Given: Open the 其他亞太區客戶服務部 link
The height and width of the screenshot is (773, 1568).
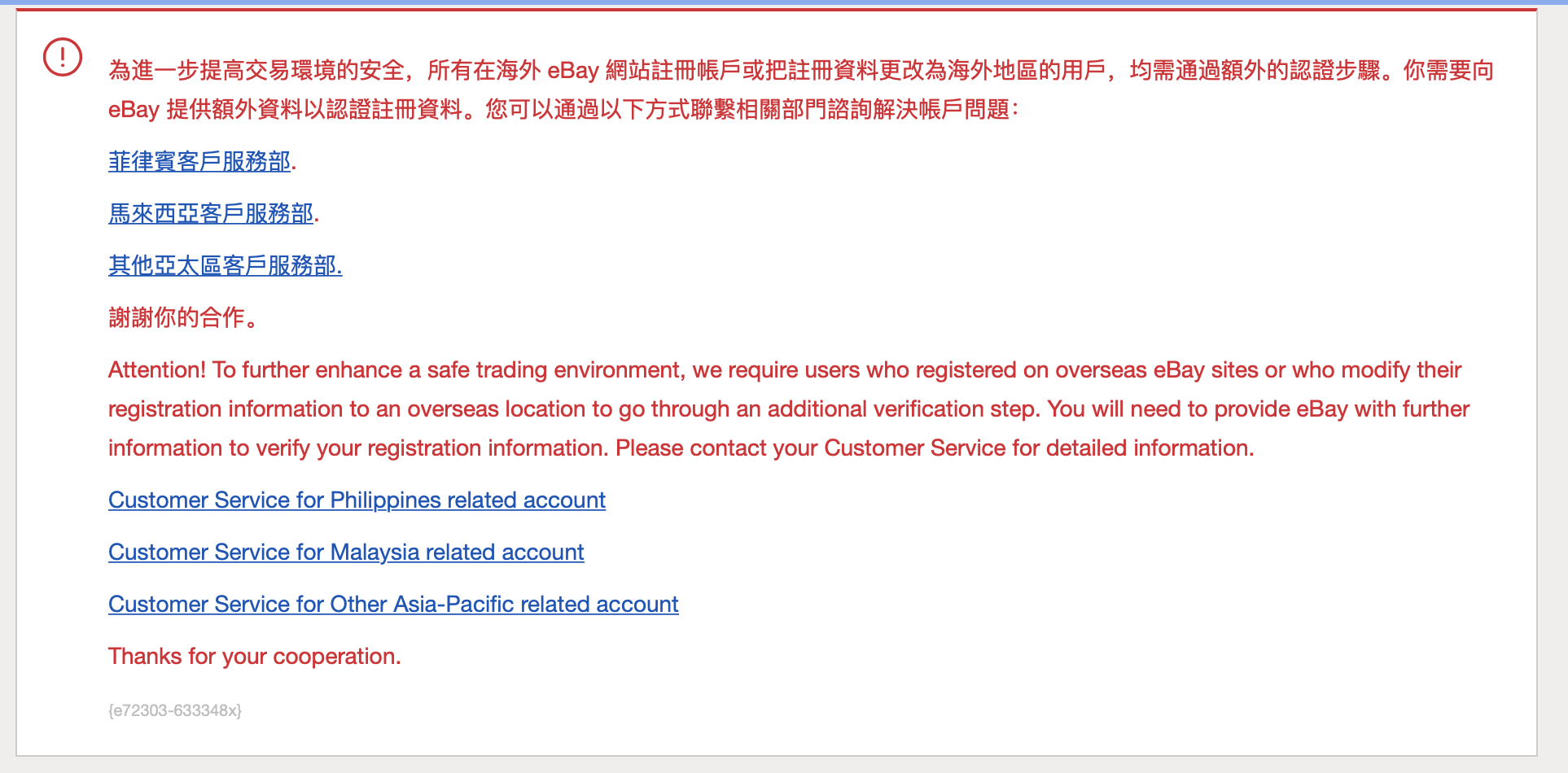Looking at the screenshot, I should click(x=226, y=265).
